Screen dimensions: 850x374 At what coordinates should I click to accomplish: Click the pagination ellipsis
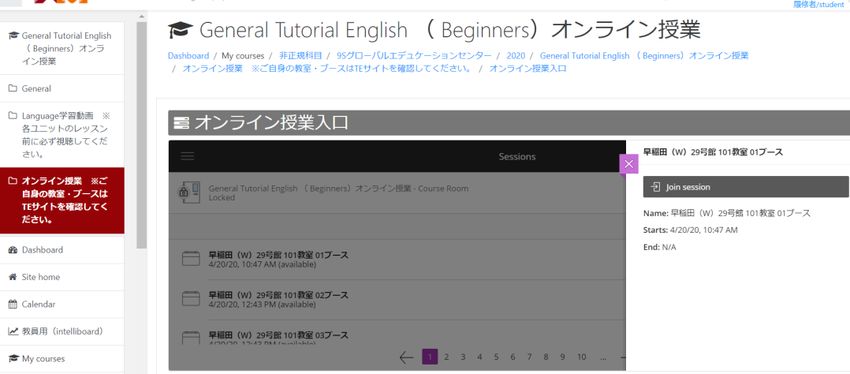pyautogui.click(x=603, y=357)
